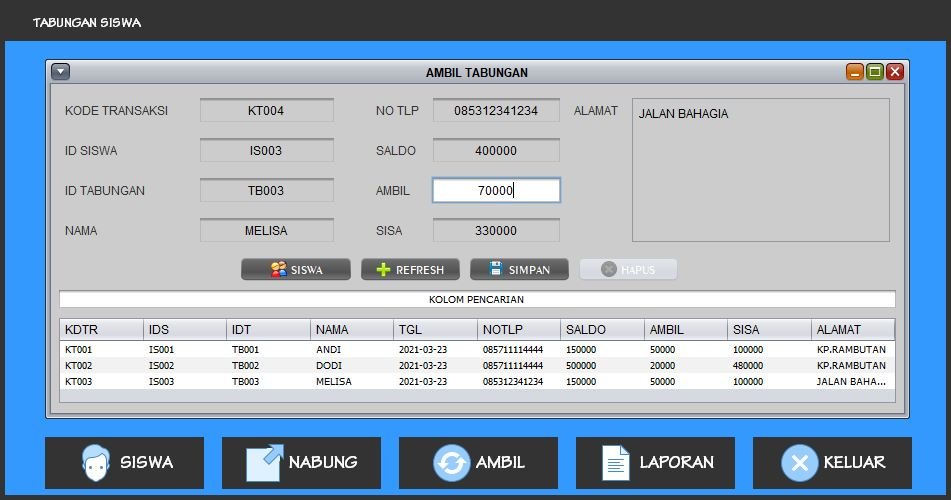Viewport: 951px width, 500px height.
Task: Sort by the SALDO column header
Action: pyautogui.click(x=602, y=330)
